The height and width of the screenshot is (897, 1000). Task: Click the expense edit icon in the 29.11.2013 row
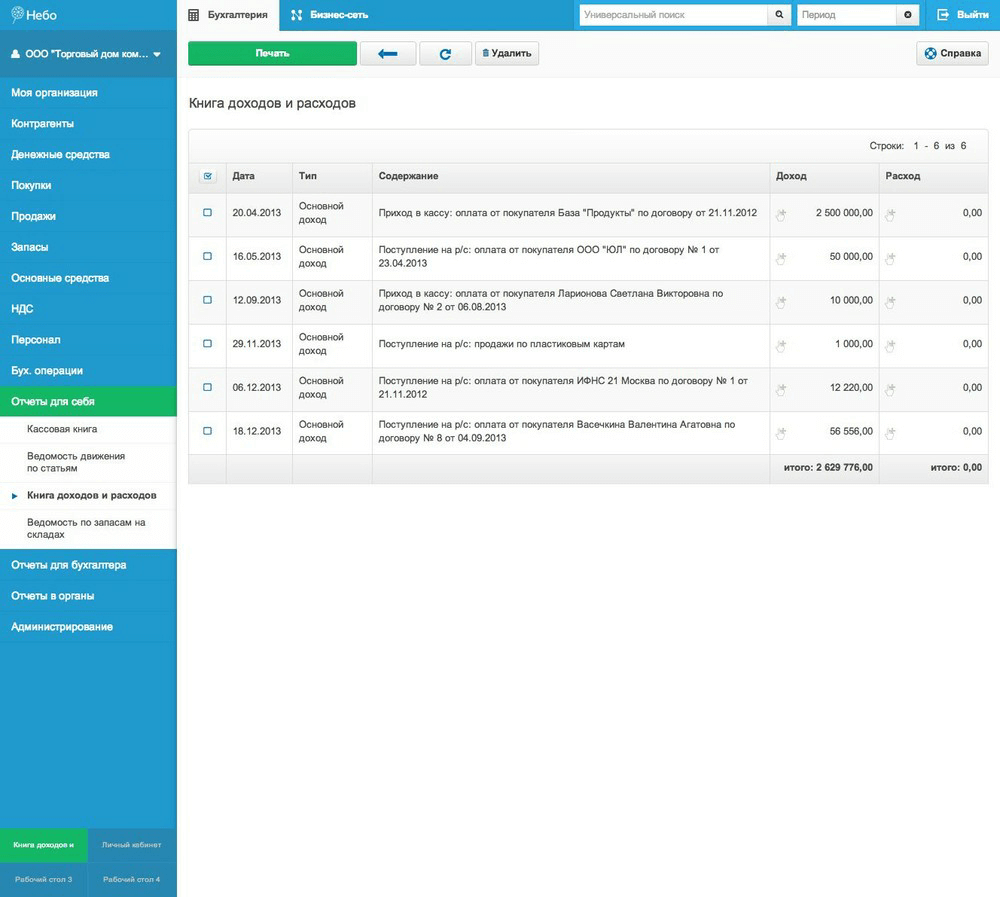[x=890, y=344]
